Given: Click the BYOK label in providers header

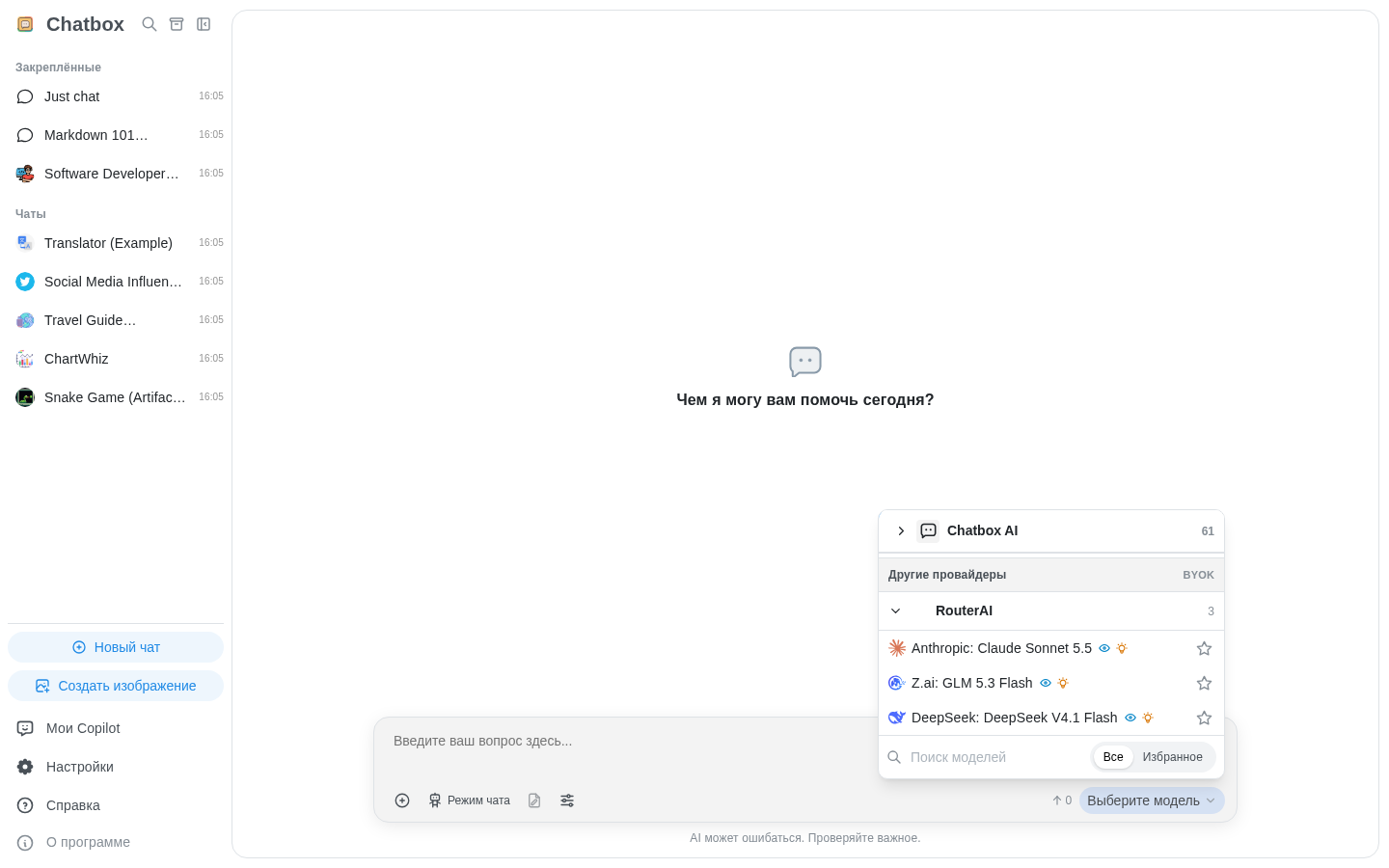Looking at the screenshot, I should pos(1198,575).
